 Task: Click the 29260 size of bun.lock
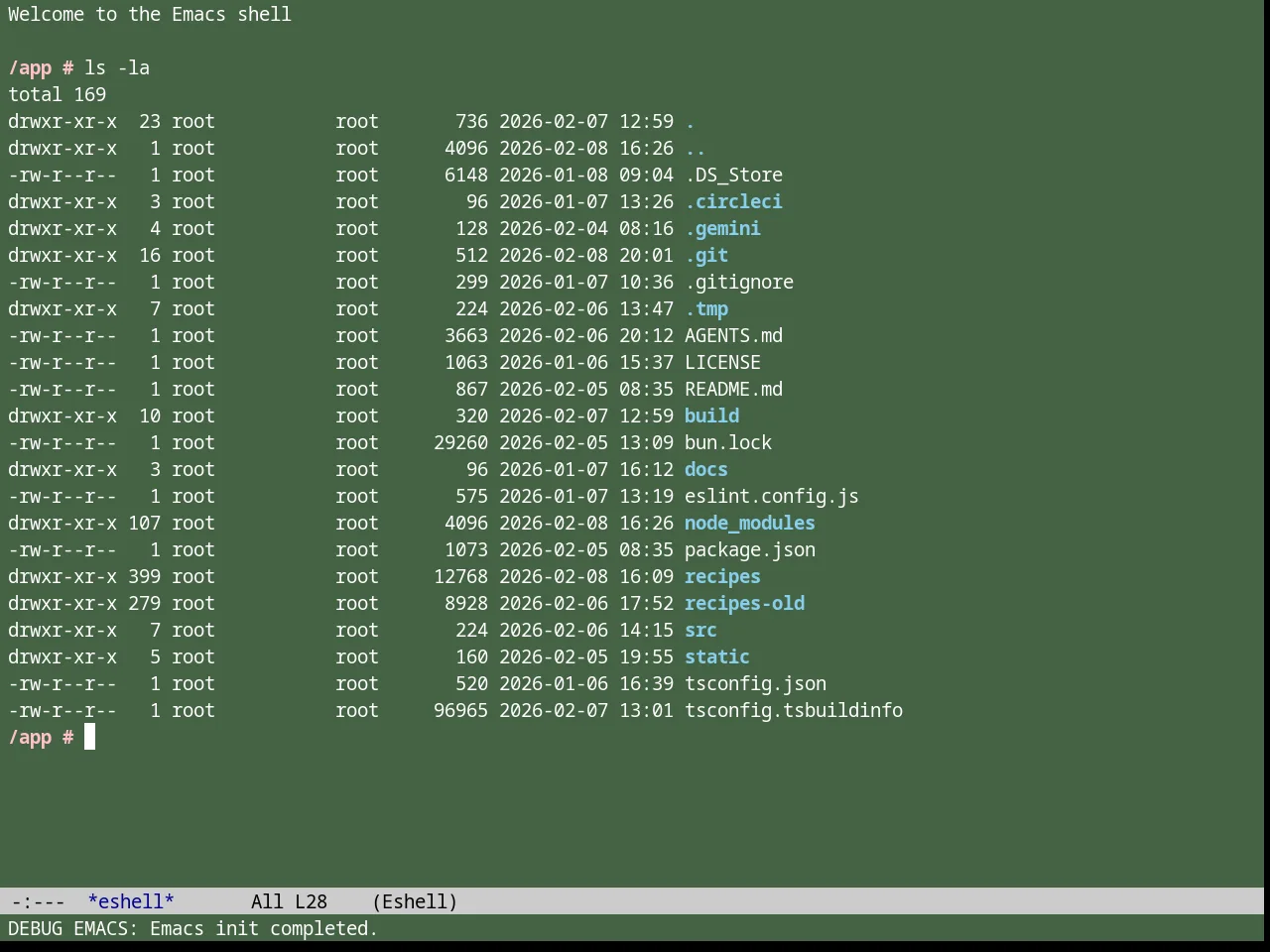coord(460,442)
